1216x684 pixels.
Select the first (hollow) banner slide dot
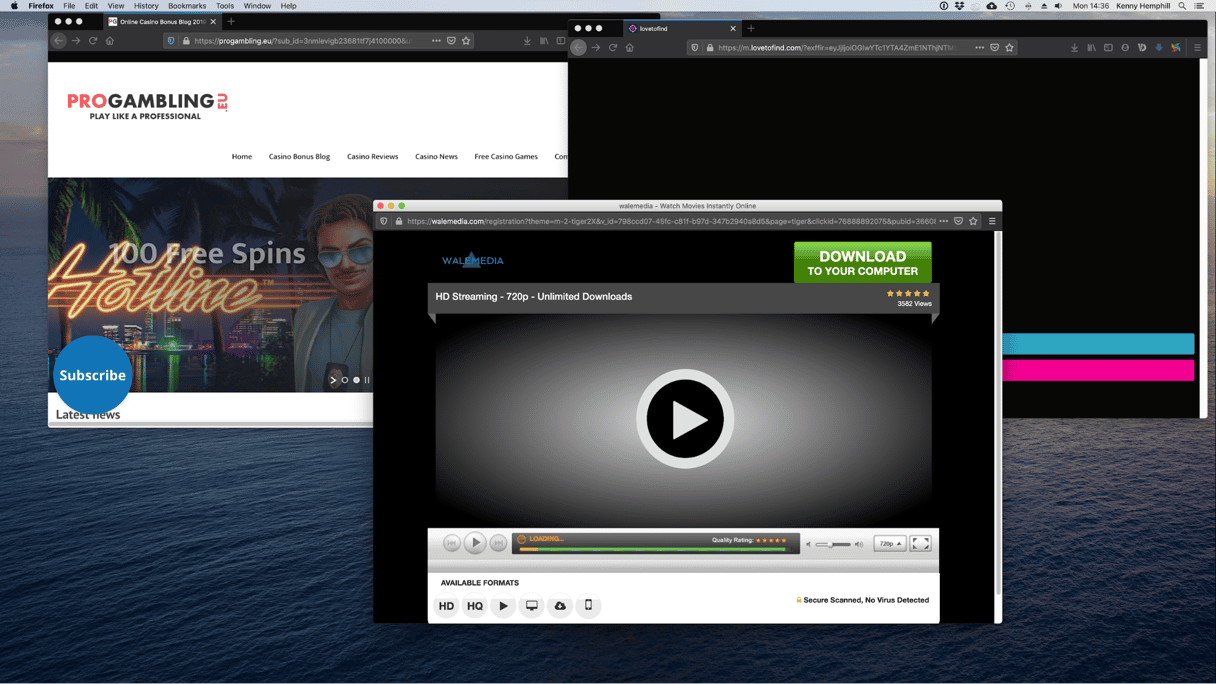coord(345,380)
